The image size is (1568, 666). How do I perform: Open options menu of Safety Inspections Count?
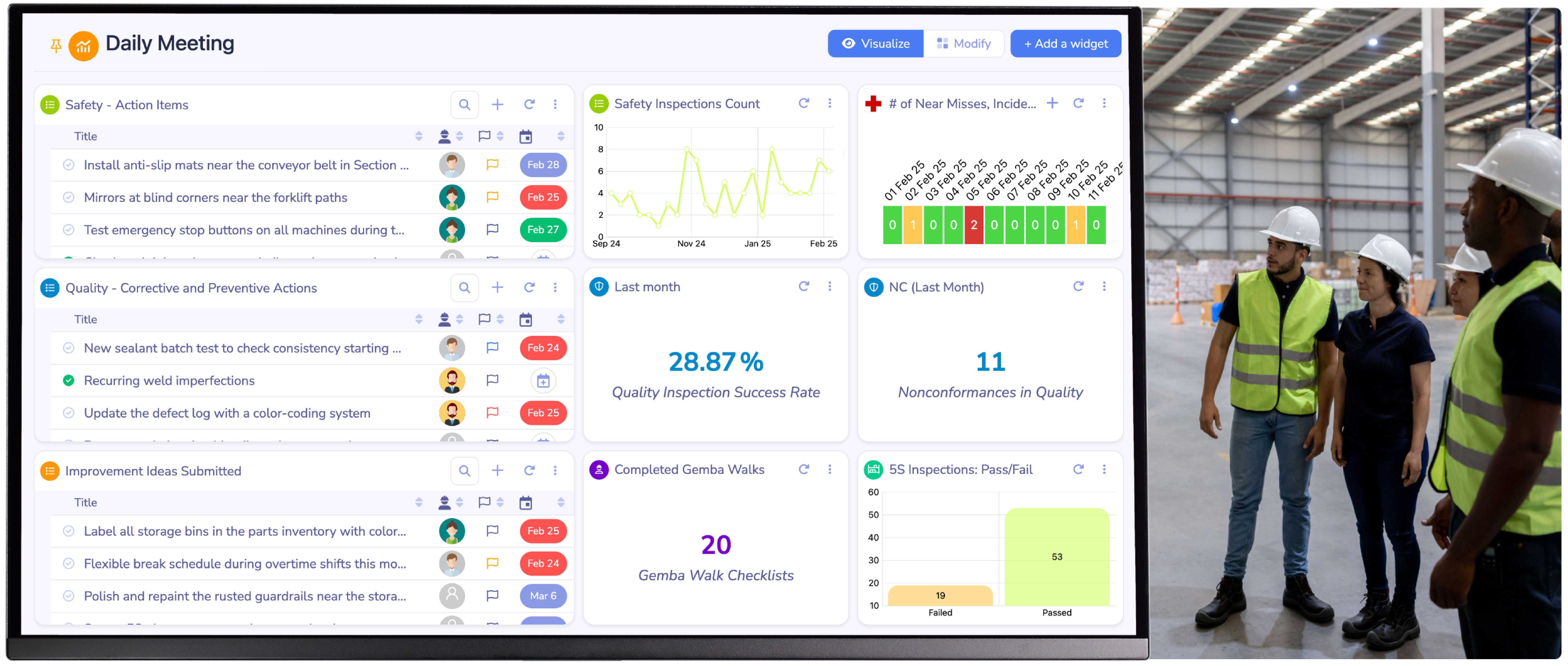point(830,104)
